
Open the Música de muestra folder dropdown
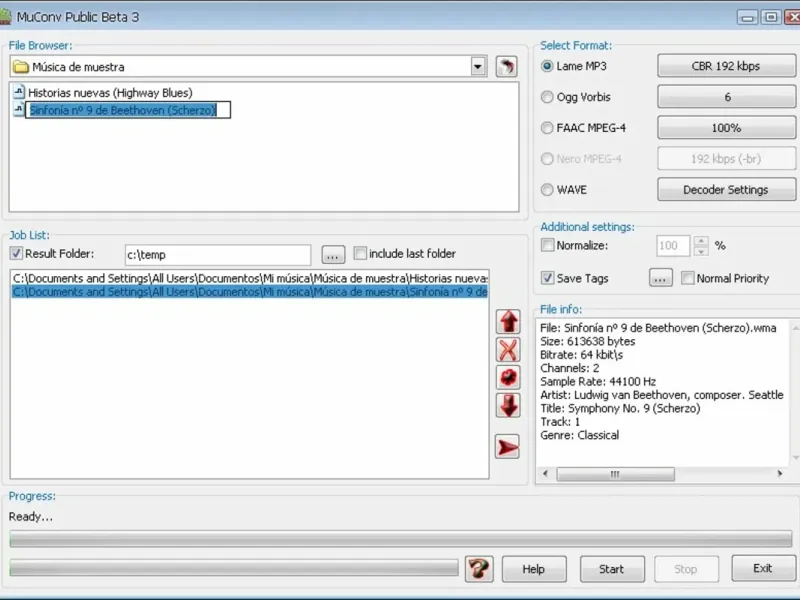pos(478,66)
